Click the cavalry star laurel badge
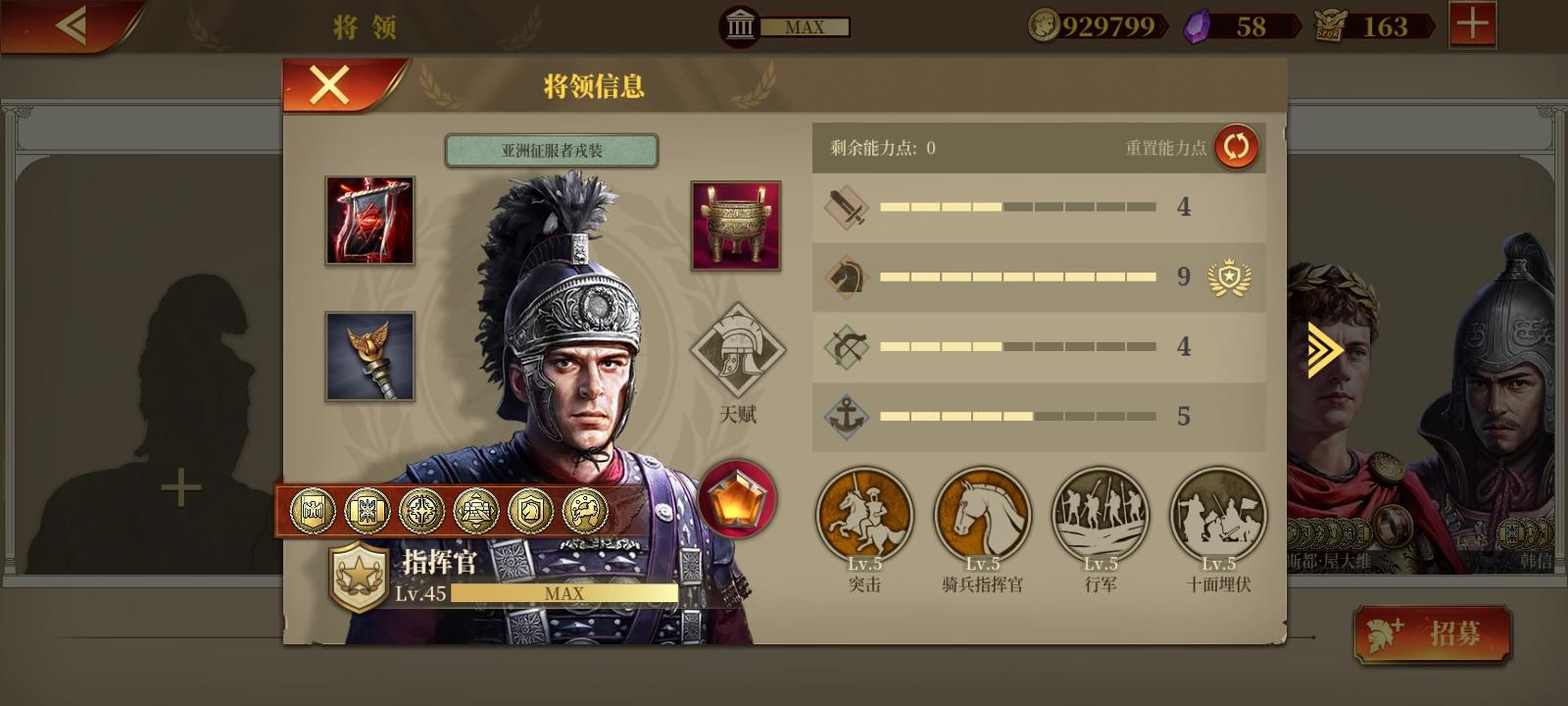Screen dimensions: 1568x706 pos(1229,277)
